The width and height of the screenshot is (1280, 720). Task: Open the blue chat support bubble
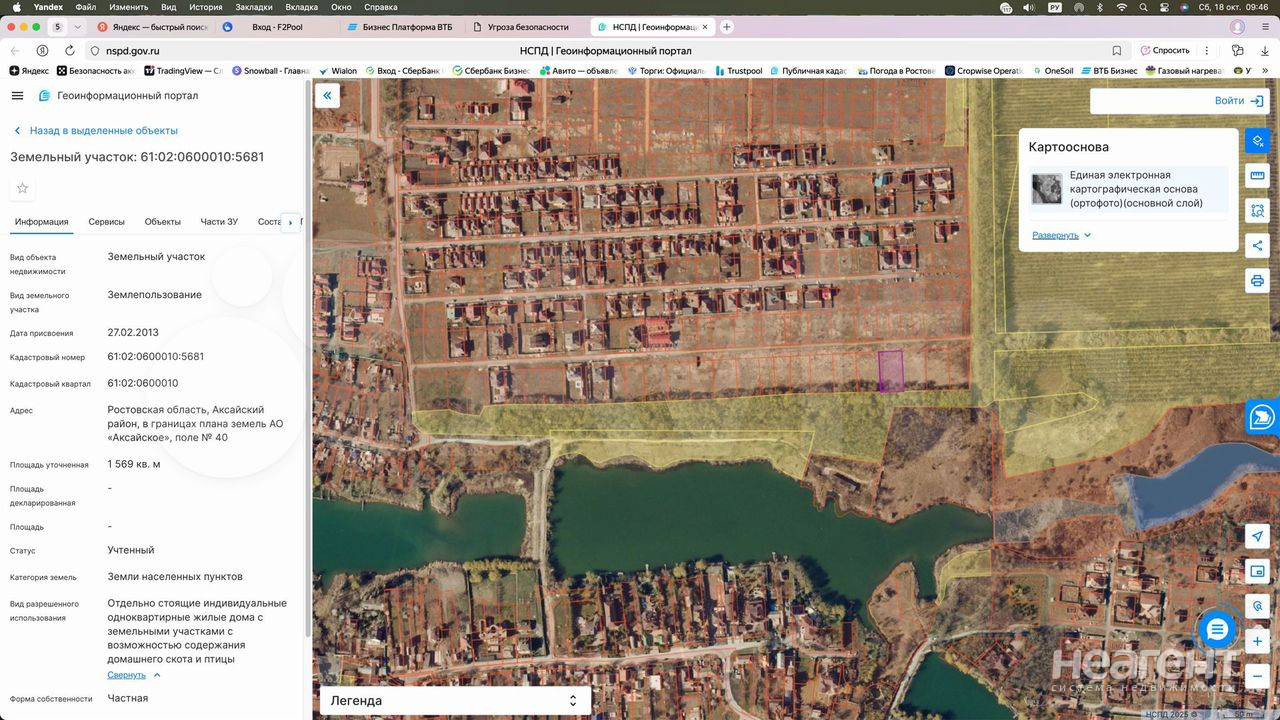coord(1217,630)
